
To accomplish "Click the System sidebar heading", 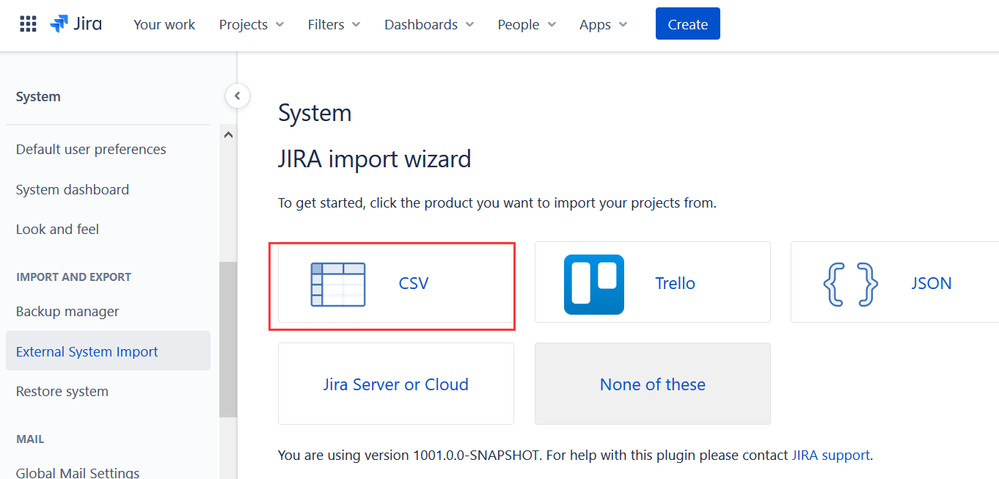I will click(38, 97).
